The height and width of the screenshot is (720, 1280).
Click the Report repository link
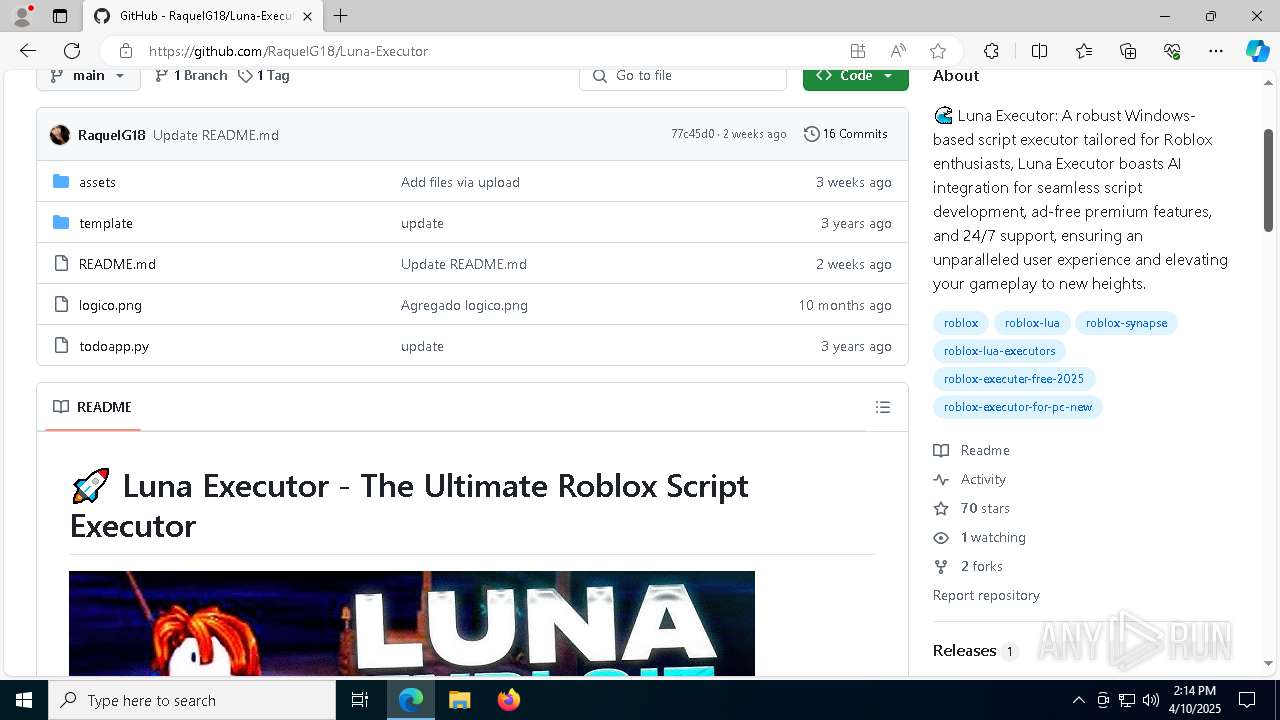(x=986, y=595)
